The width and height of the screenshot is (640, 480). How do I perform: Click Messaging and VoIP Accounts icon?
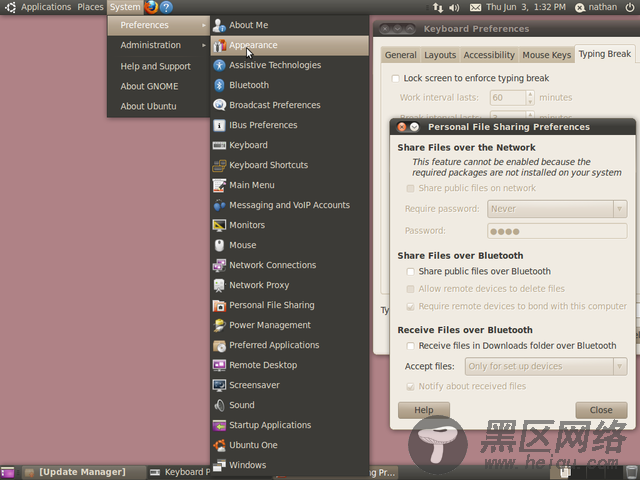point(219,205)
